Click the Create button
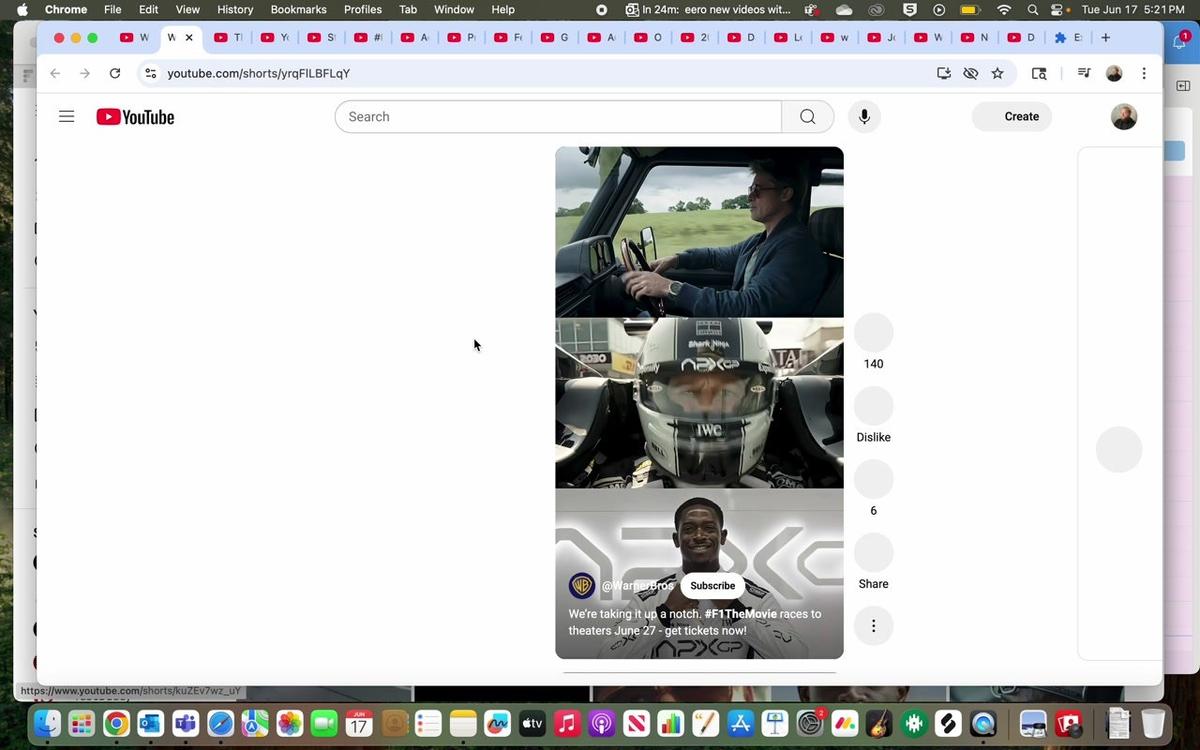 point(1011,117)
